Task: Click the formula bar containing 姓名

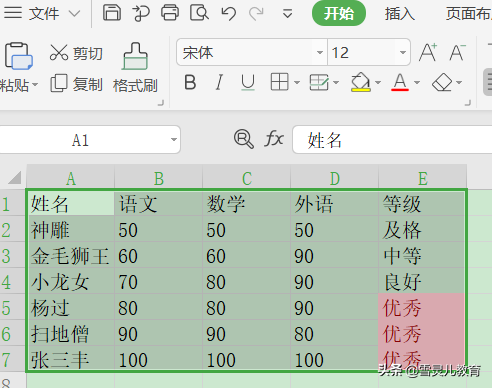Action: 392,140
